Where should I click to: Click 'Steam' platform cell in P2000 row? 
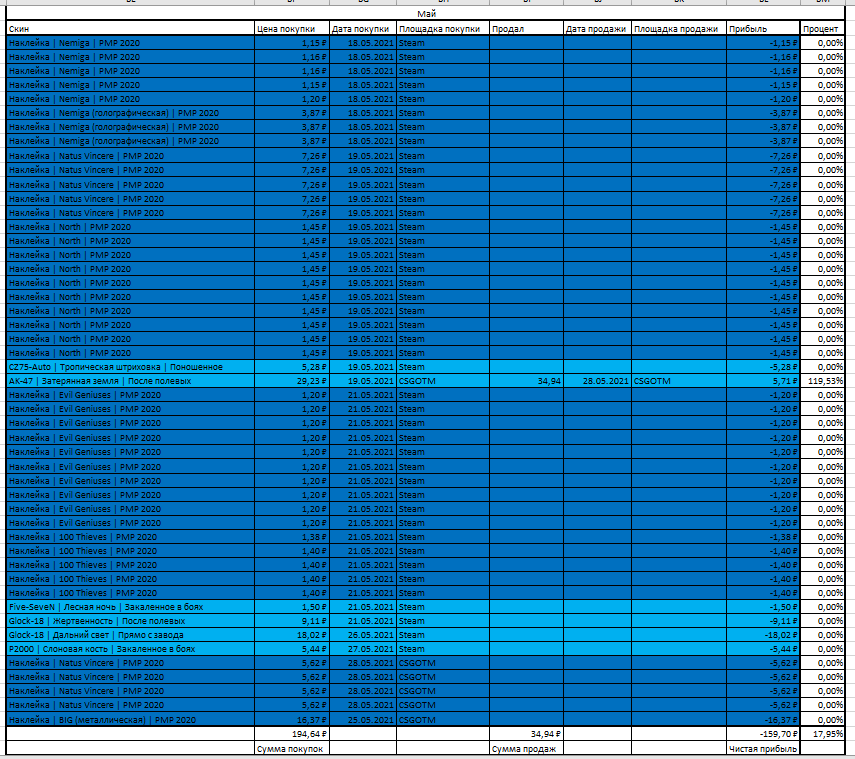[443, 649]
